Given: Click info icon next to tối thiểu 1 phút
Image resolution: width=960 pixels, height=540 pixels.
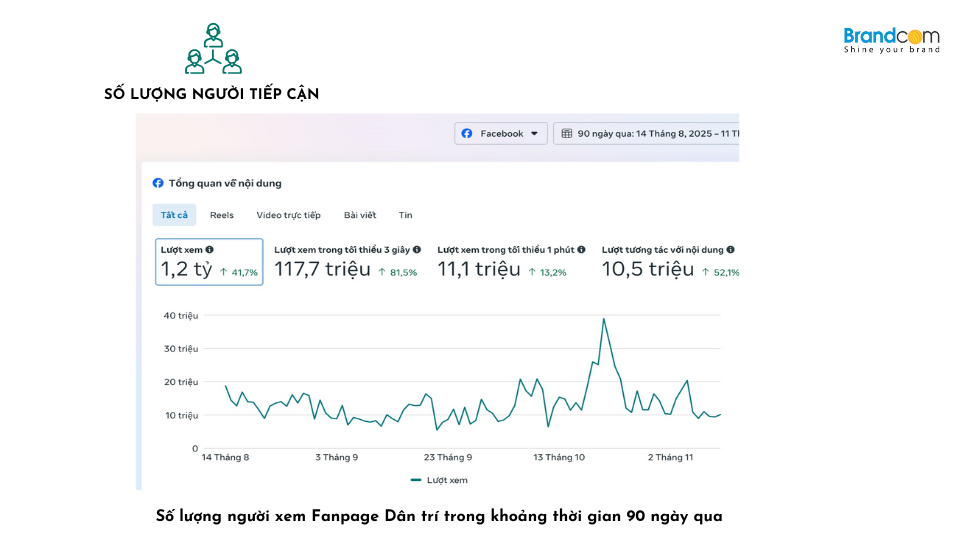Looking at the screenshot, I should tap(582, 250).
